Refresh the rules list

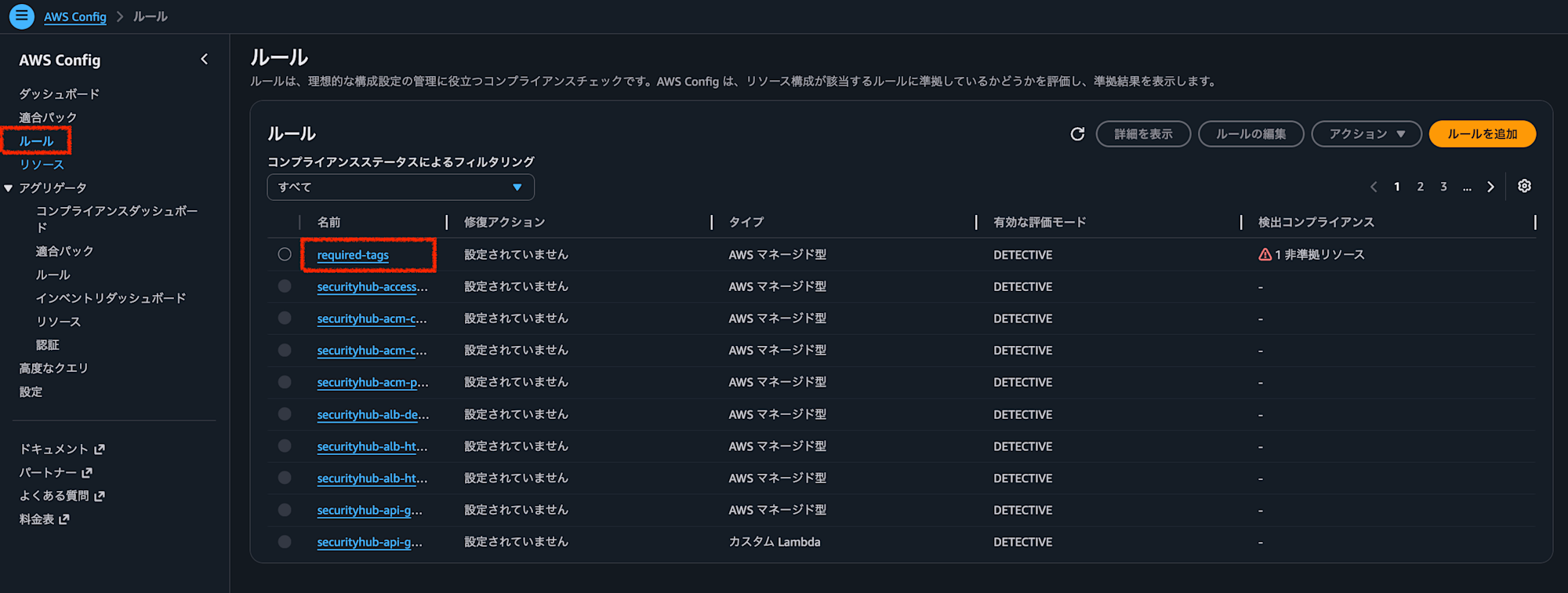pos(1077,134)
